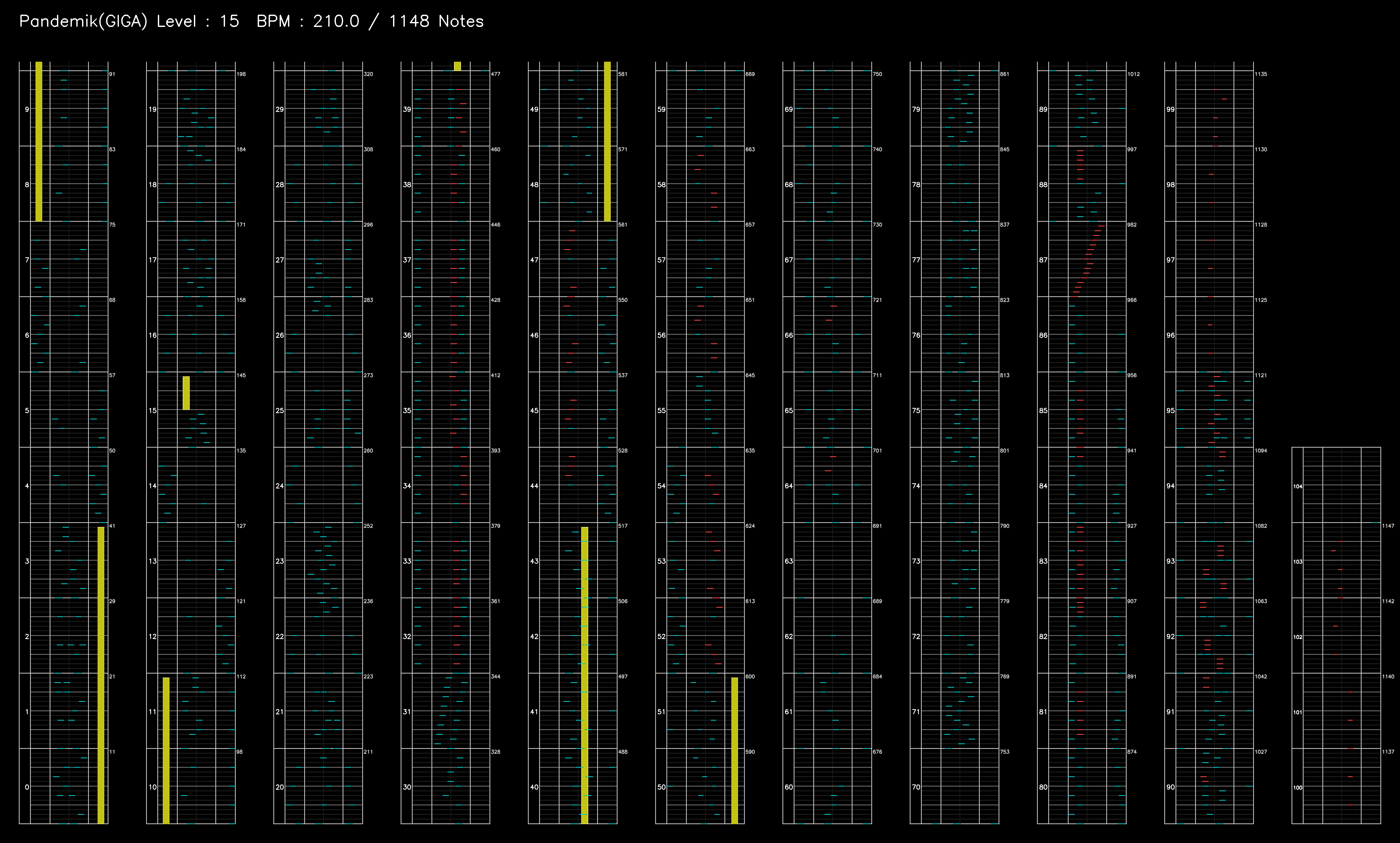Click the note count 1137
The width and height of the screenshot is (1400, 843).
pos(1387,752)
